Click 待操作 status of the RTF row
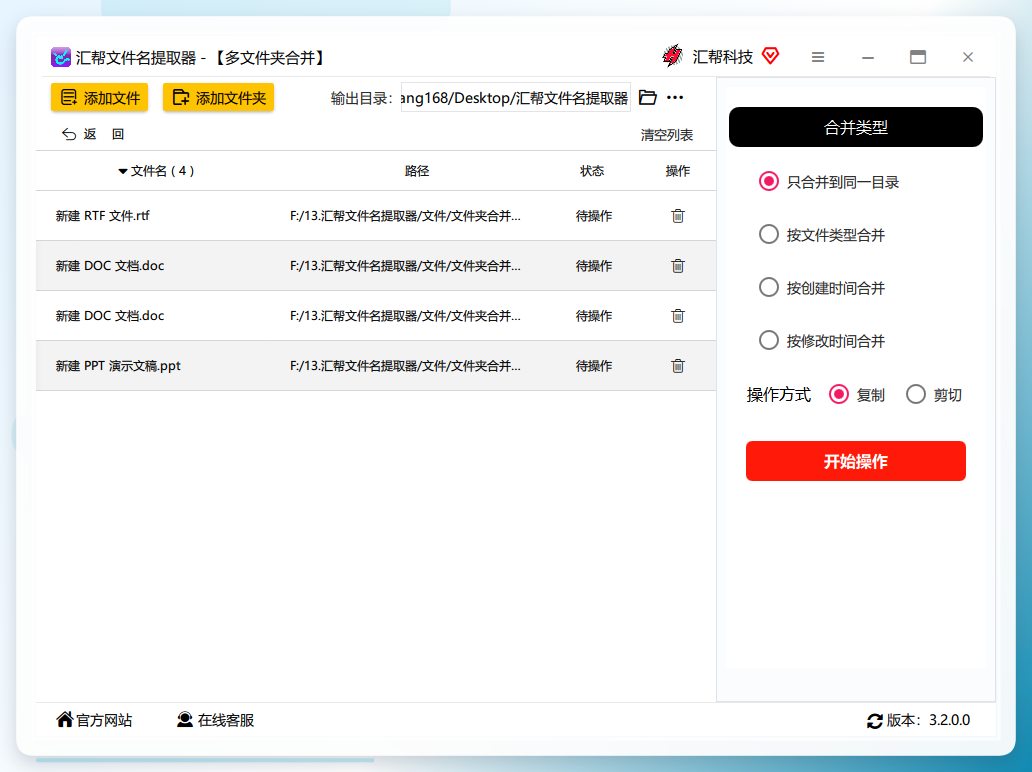 [x=594, y=216]
